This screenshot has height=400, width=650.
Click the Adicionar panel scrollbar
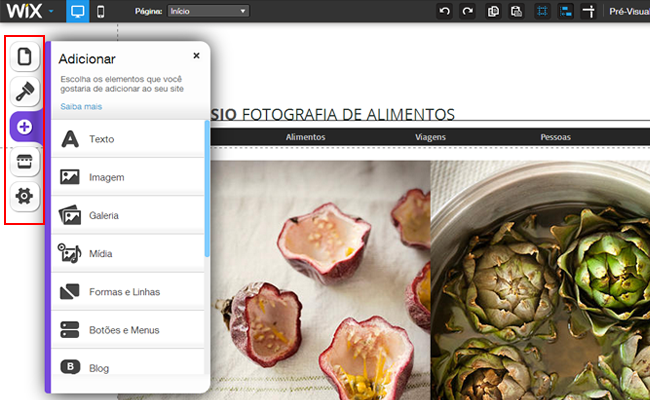click(207, 189)
